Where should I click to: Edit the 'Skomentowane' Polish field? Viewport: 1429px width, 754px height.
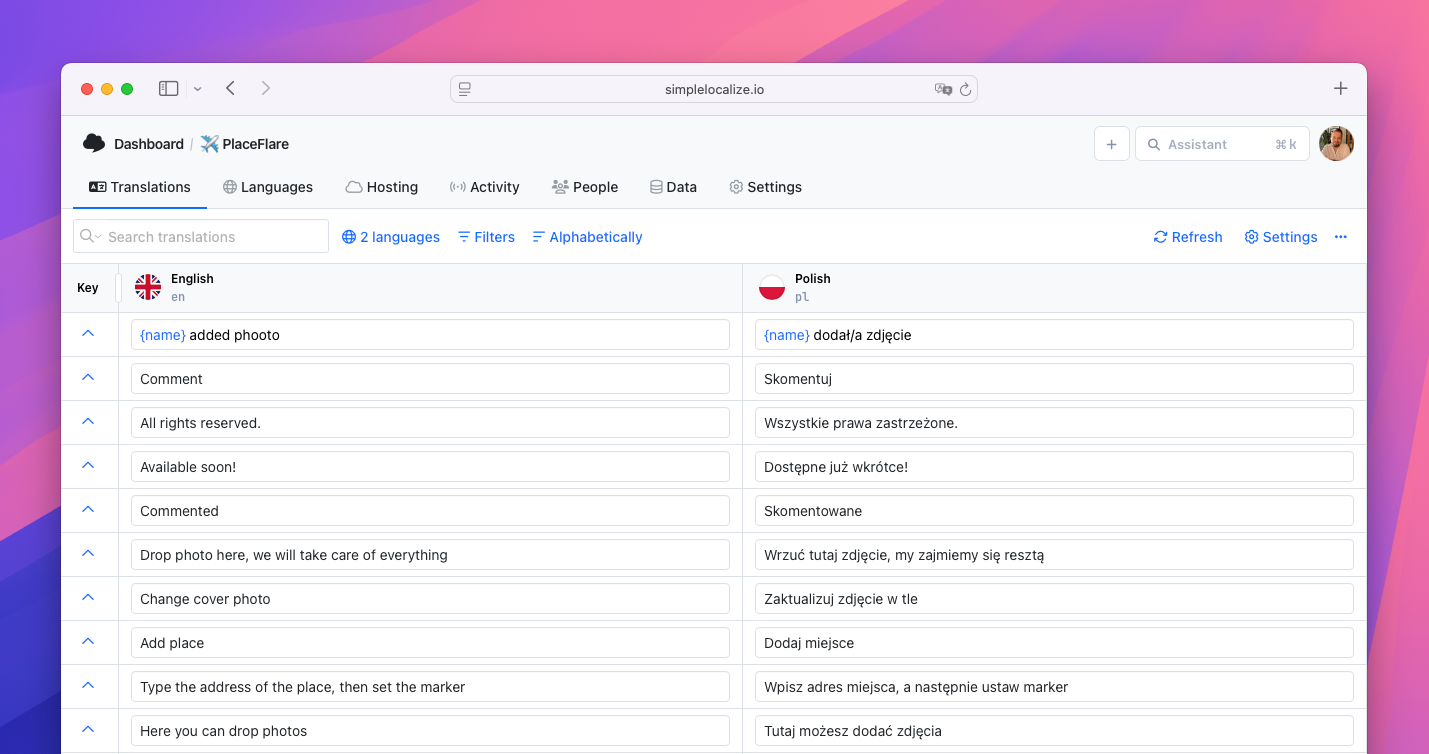pyautogui.click(x=1054, y=511)
